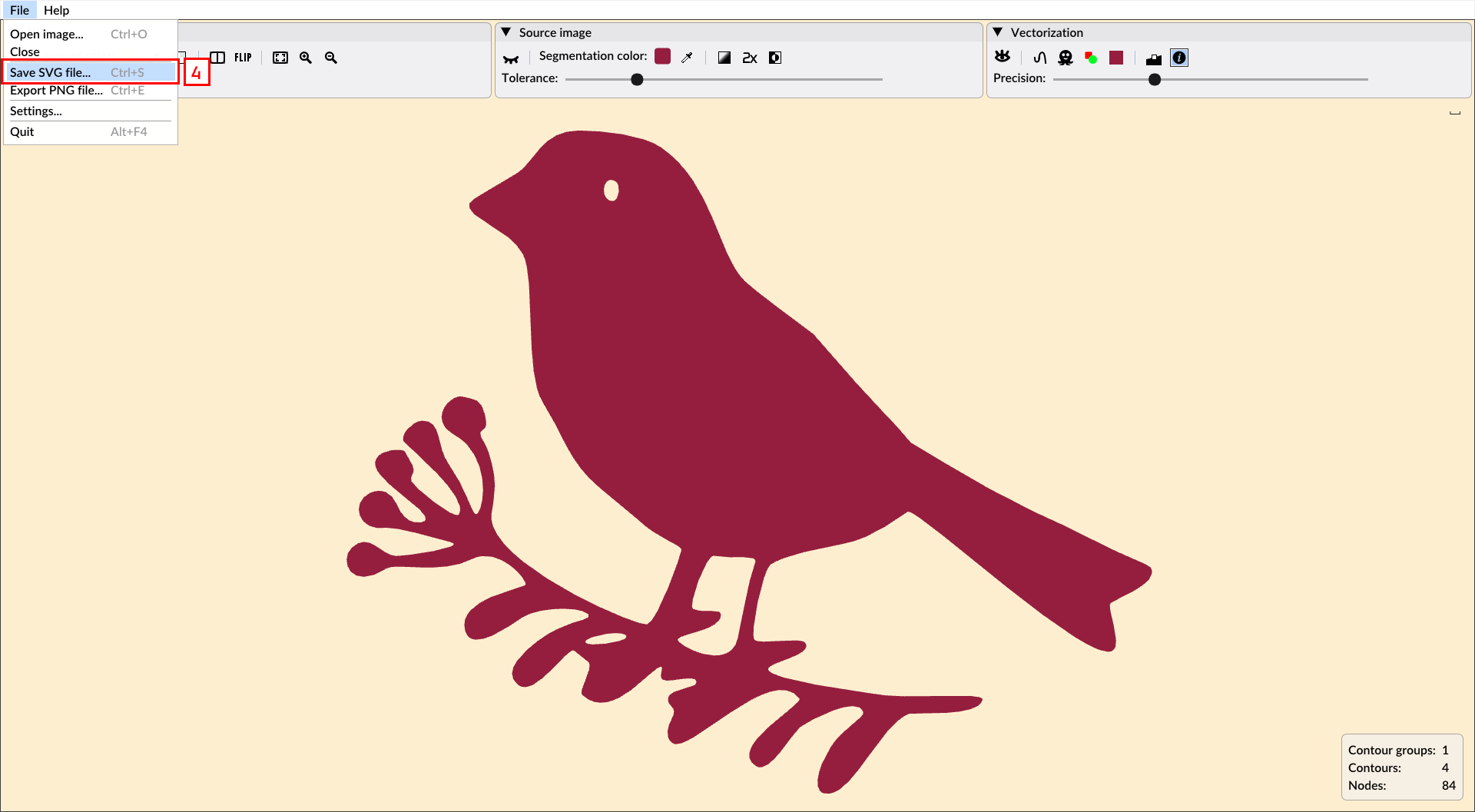Click the curve smoothing icon
1475x812 pixels.
1040,58
